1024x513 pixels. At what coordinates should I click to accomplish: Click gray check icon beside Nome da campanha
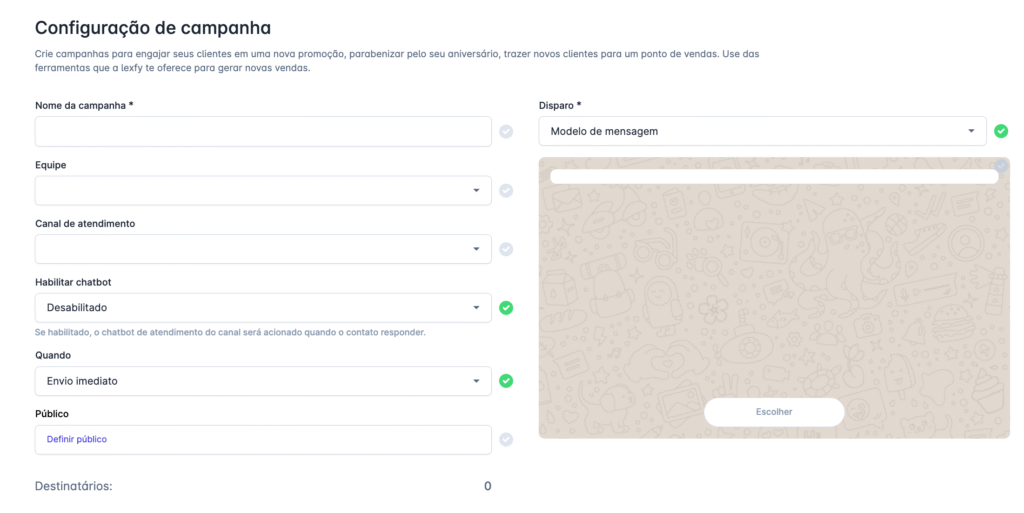pos(506,132)
